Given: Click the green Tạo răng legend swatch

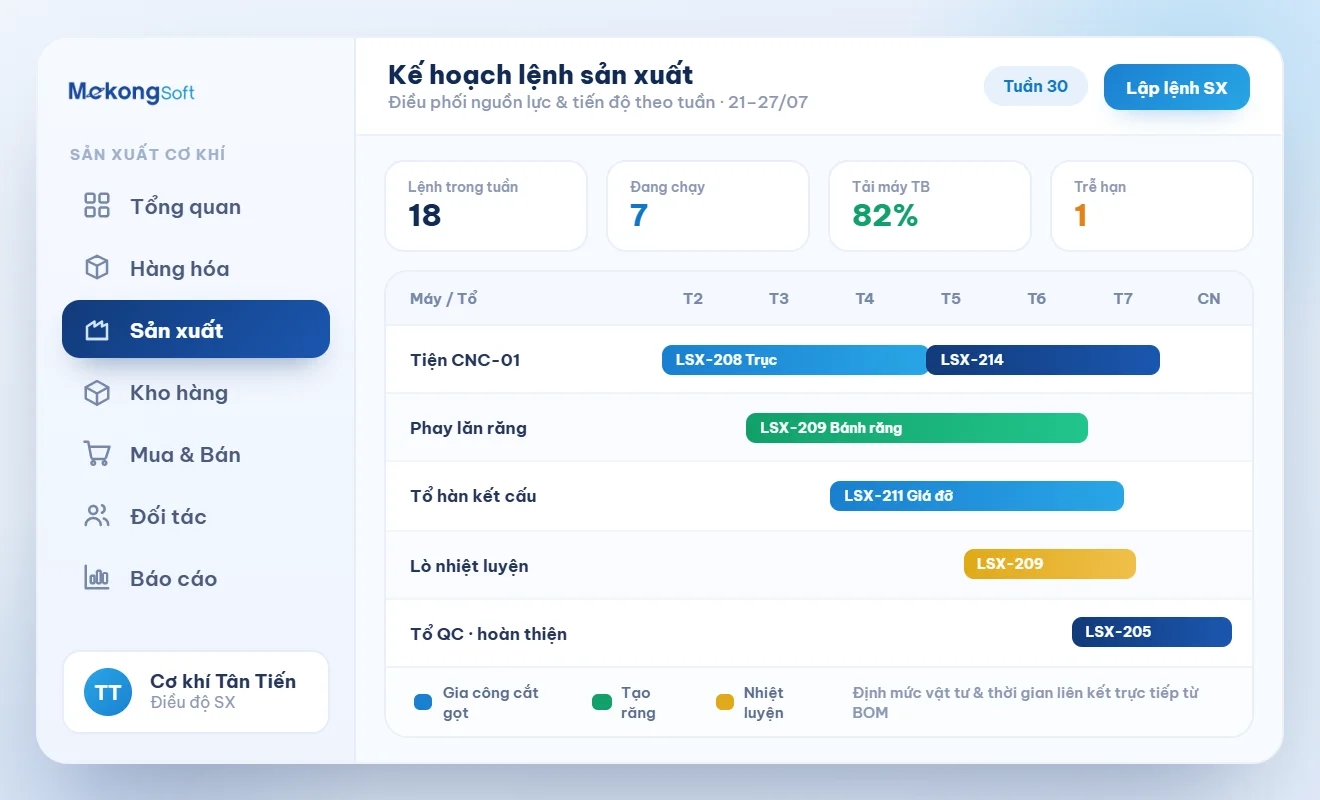Looking at the screenshot, I should coord(602,702).
